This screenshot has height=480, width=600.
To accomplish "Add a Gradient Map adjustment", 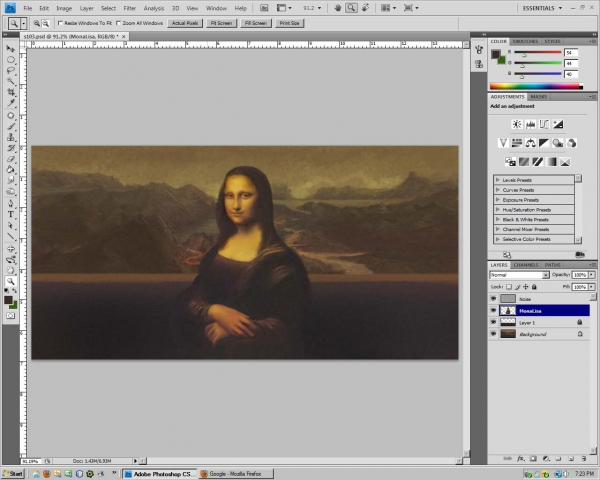I will 551,162.
